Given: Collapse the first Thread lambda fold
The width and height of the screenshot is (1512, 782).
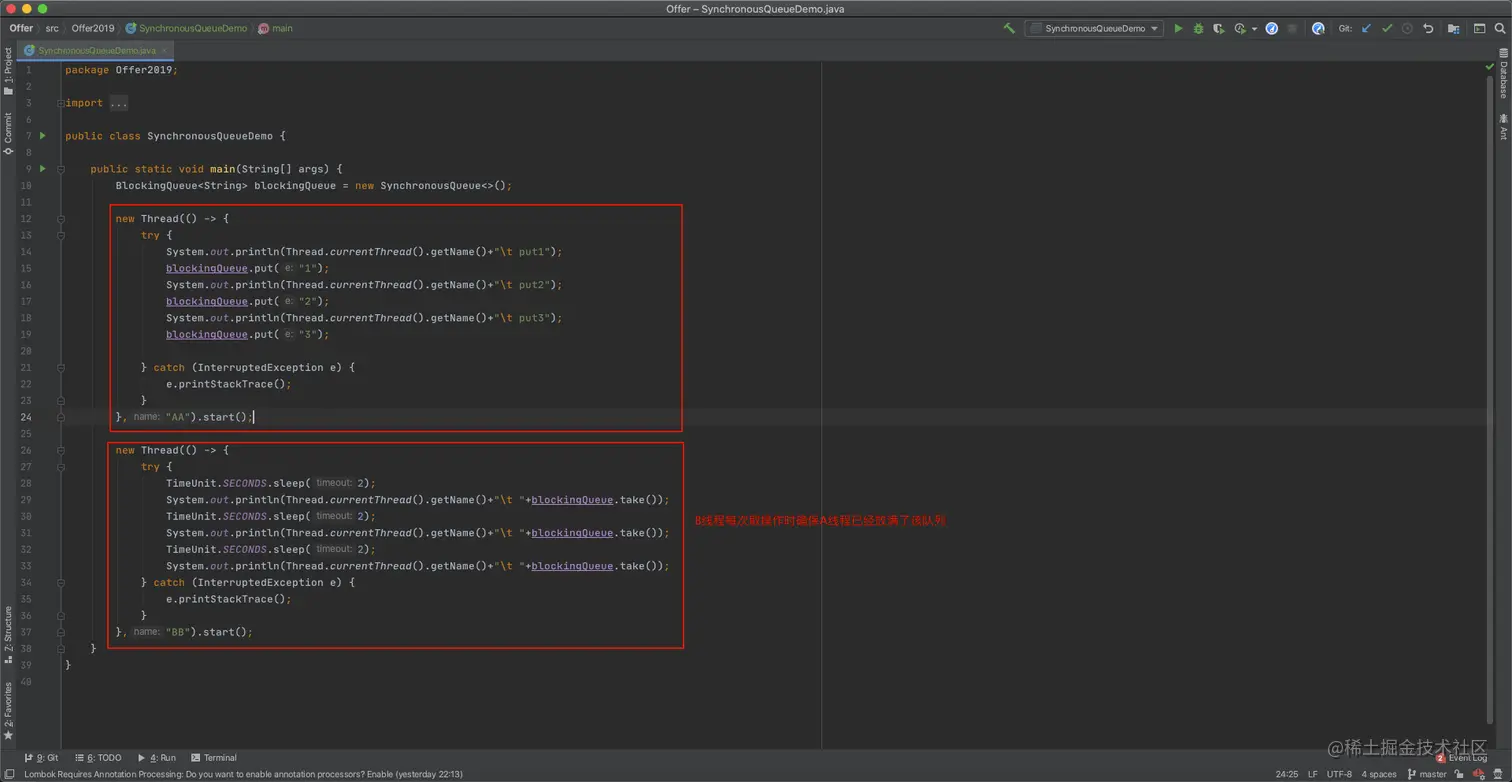Looking at the screenshot, I should coord(61,219).
